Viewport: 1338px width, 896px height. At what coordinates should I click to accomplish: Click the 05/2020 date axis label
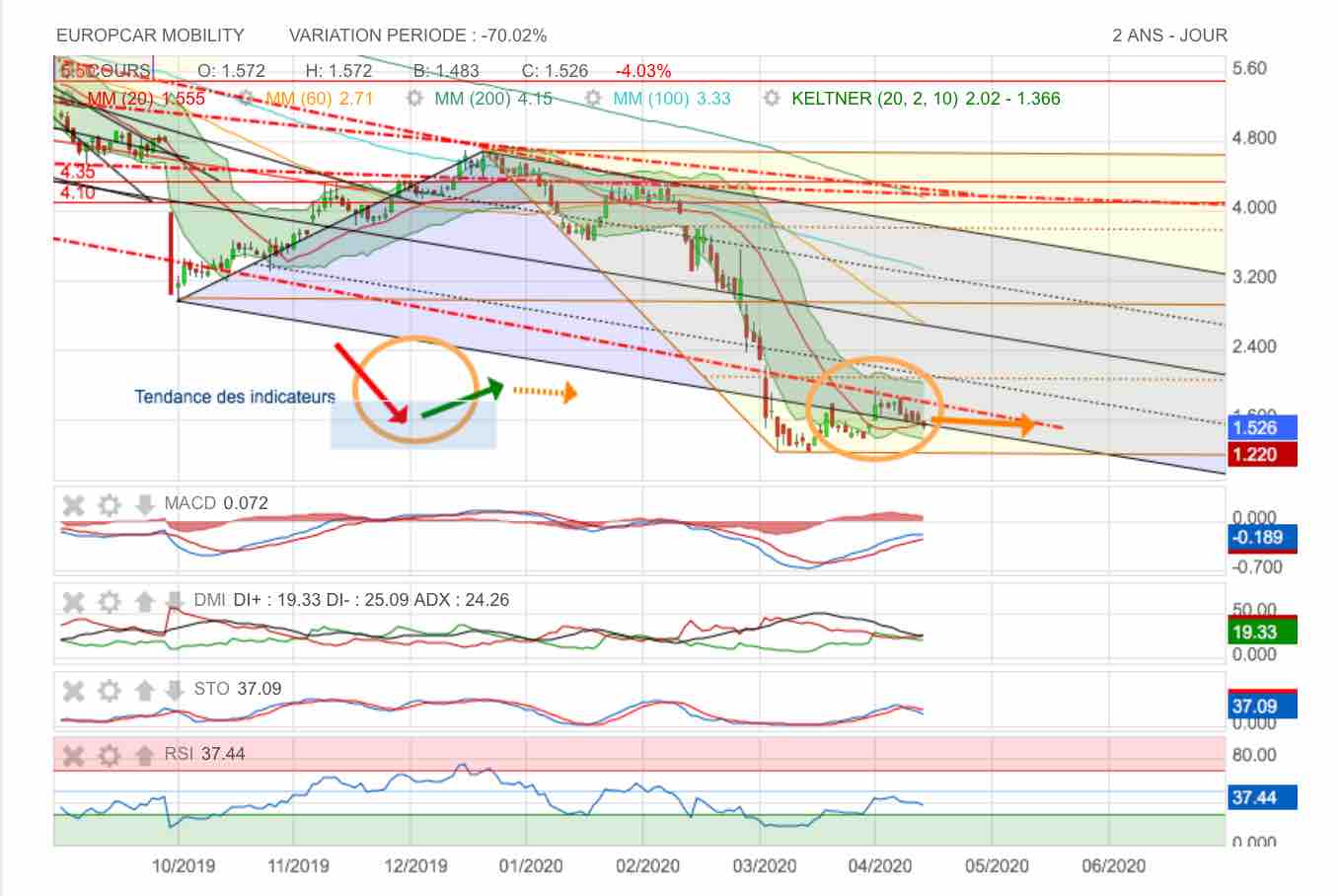click(x=997, y=866)
